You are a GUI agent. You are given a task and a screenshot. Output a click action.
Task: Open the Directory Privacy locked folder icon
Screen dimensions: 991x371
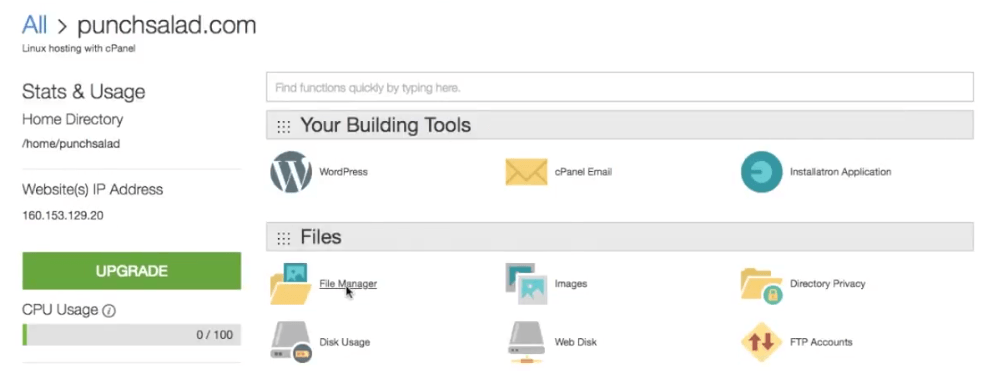[762, 286]
